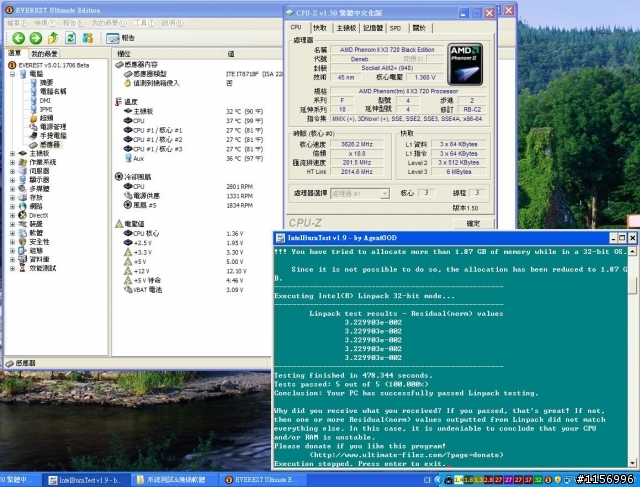The height and width of the screenshot is (487, 640).
Task: Switch to 記憶體 memory tab in CPU-Z
Action: (x=373, y=28)
